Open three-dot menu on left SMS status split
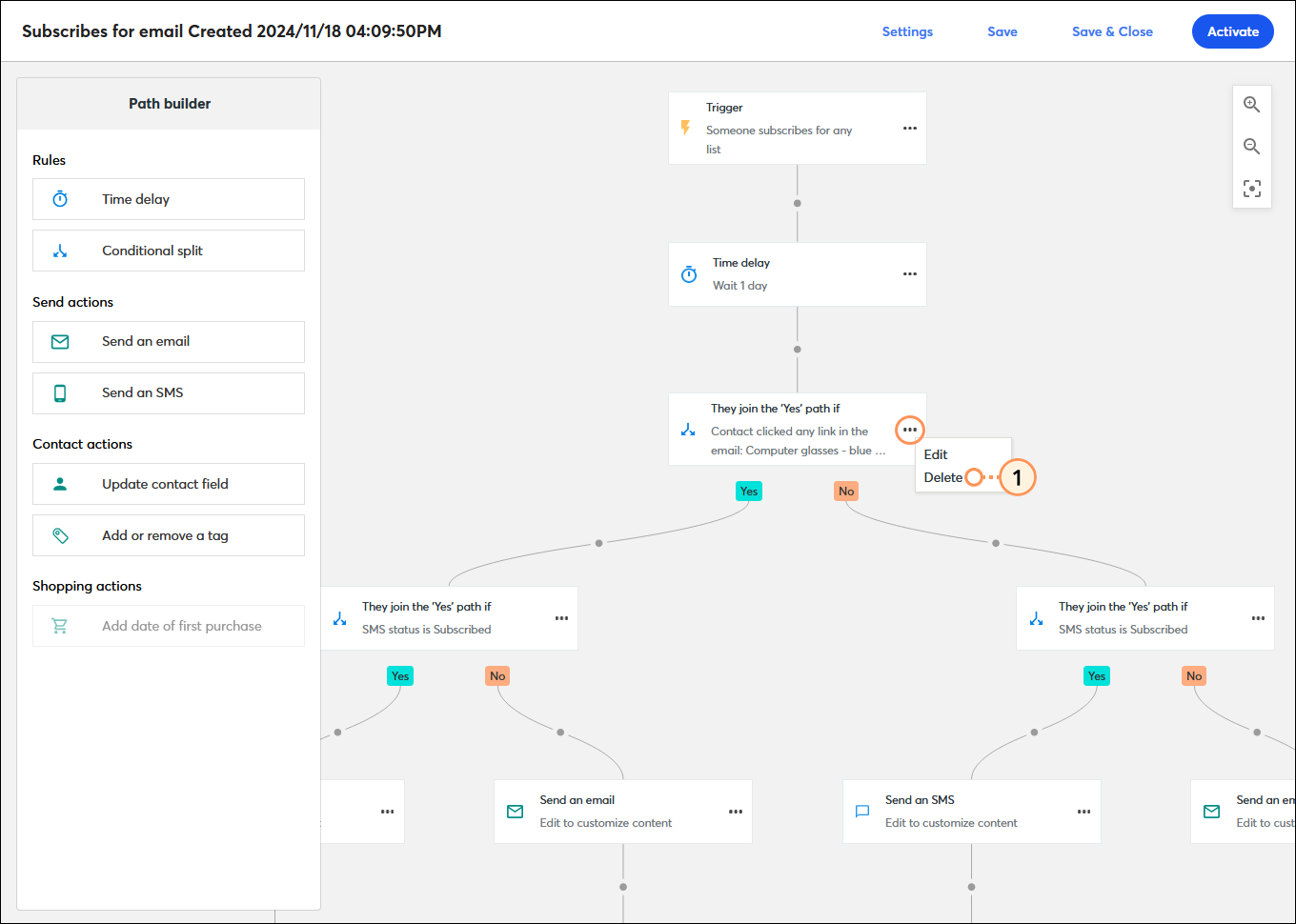Image resolution: width=1296 pixels, height=924 pixels. click(562, 618)
